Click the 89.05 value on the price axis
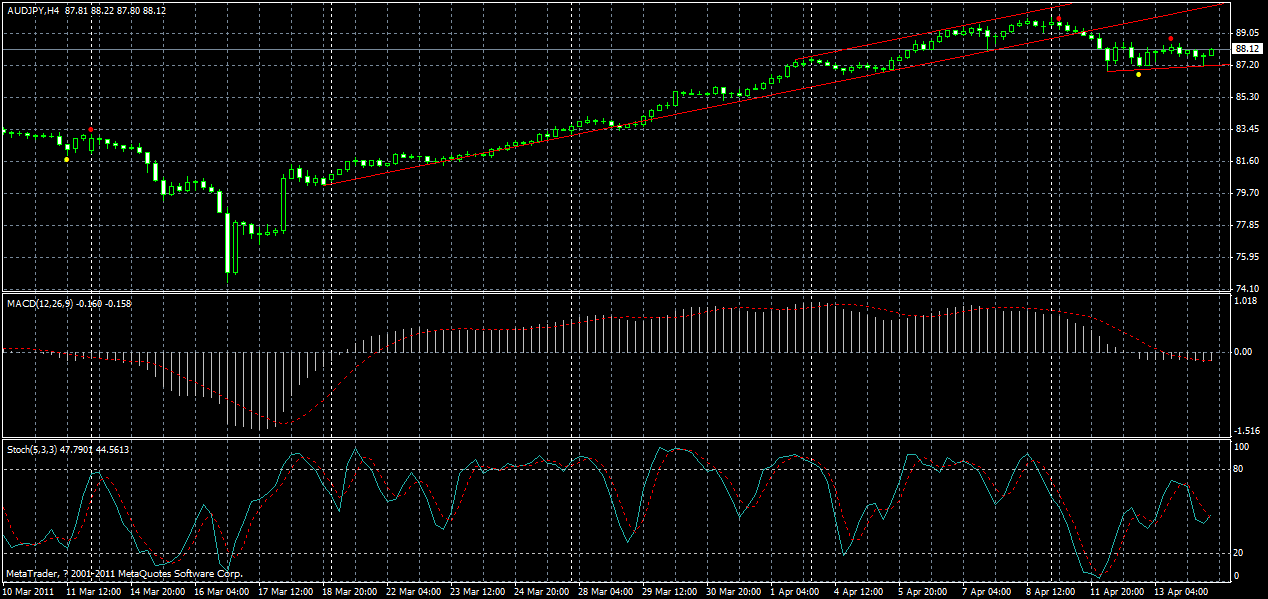 (x=1247, y=33)
